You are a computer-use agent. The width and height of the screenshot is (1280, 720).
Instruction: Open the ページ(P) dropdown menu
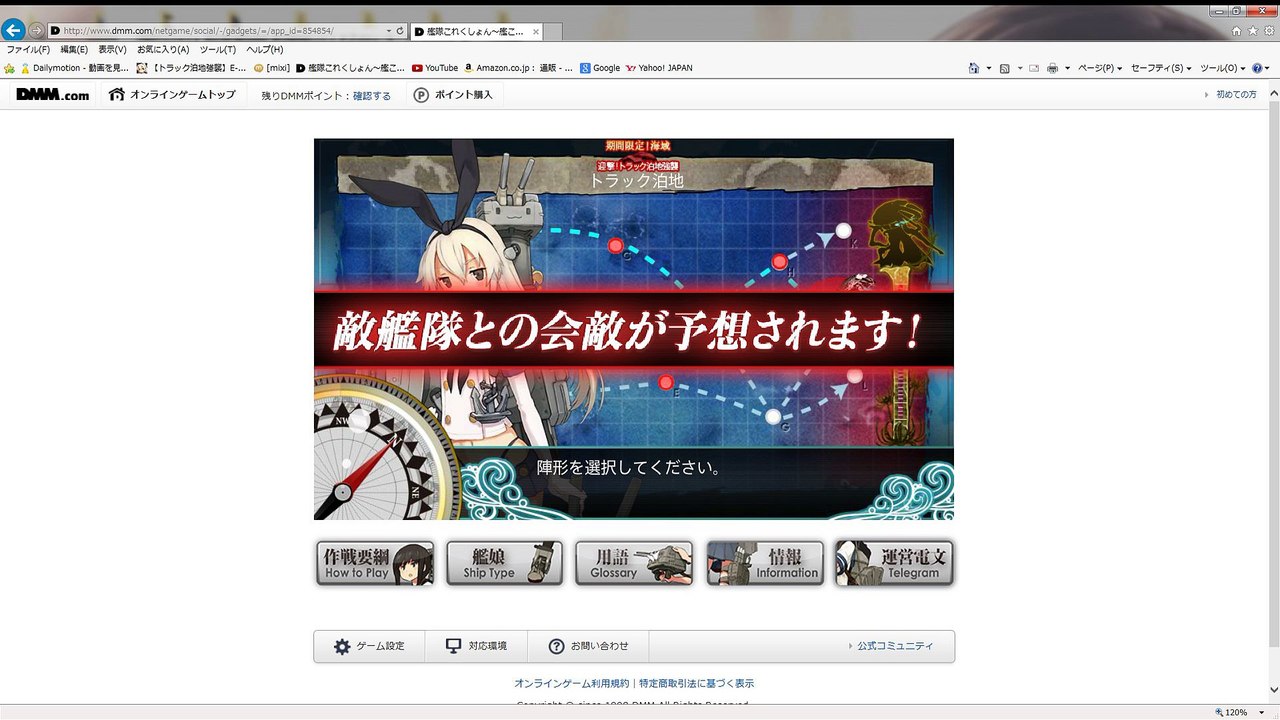pyautogui.click(x=1100, y=68)
